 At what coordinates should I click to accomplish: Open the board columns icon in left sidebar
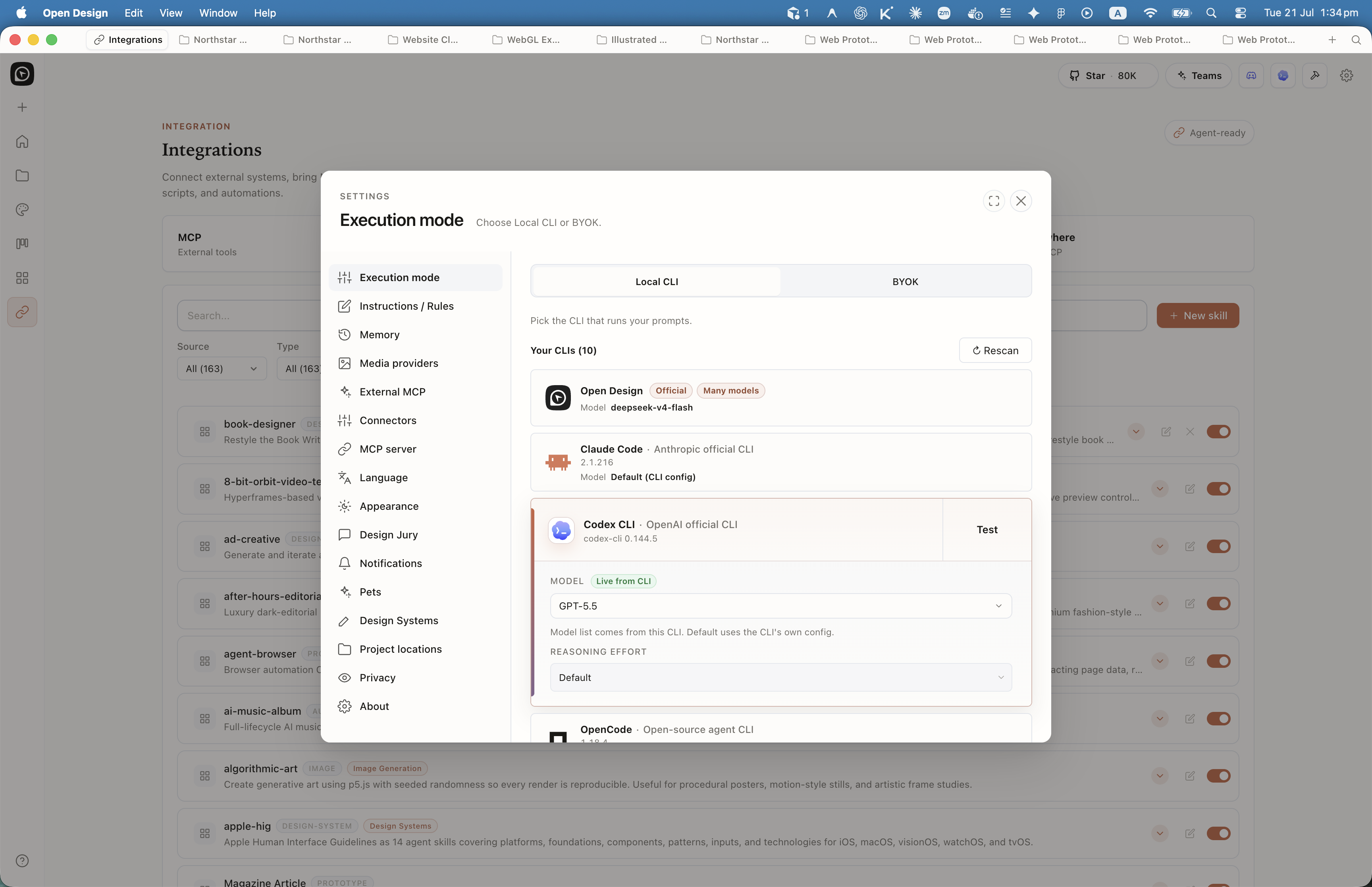click(22, 243)
